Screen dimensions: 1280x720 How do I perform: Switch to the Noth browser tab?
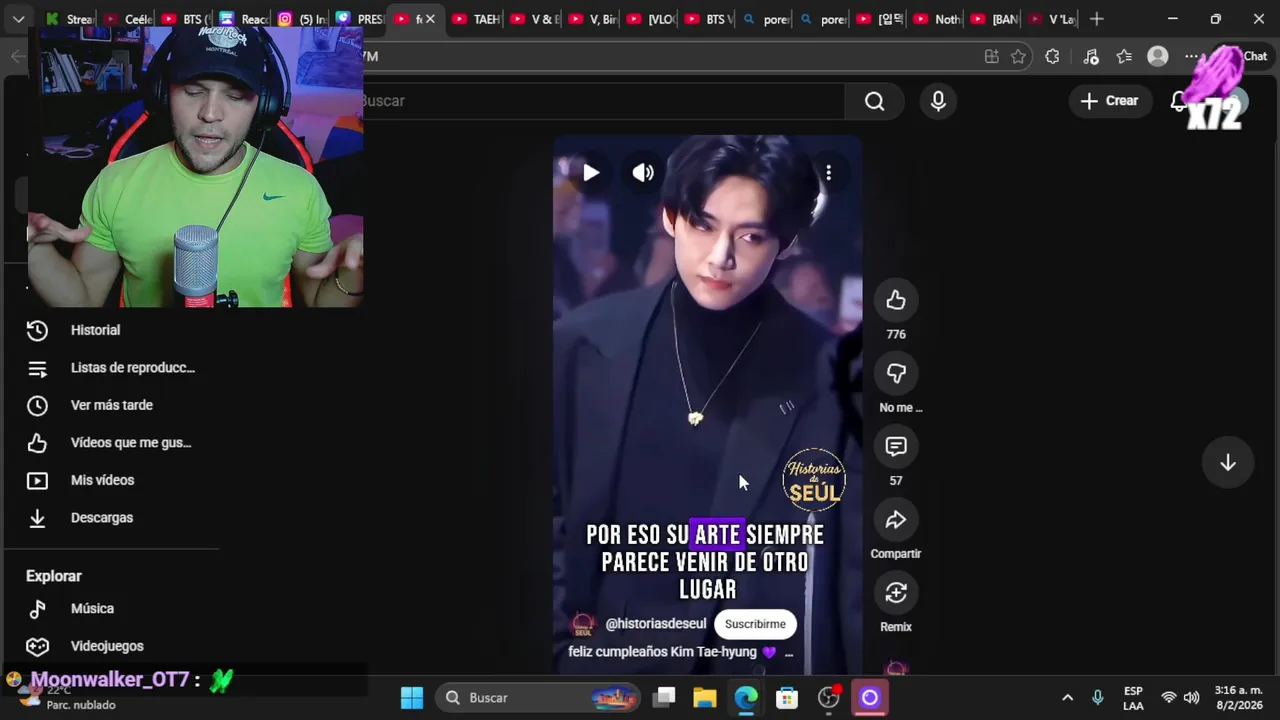point(936,19)
